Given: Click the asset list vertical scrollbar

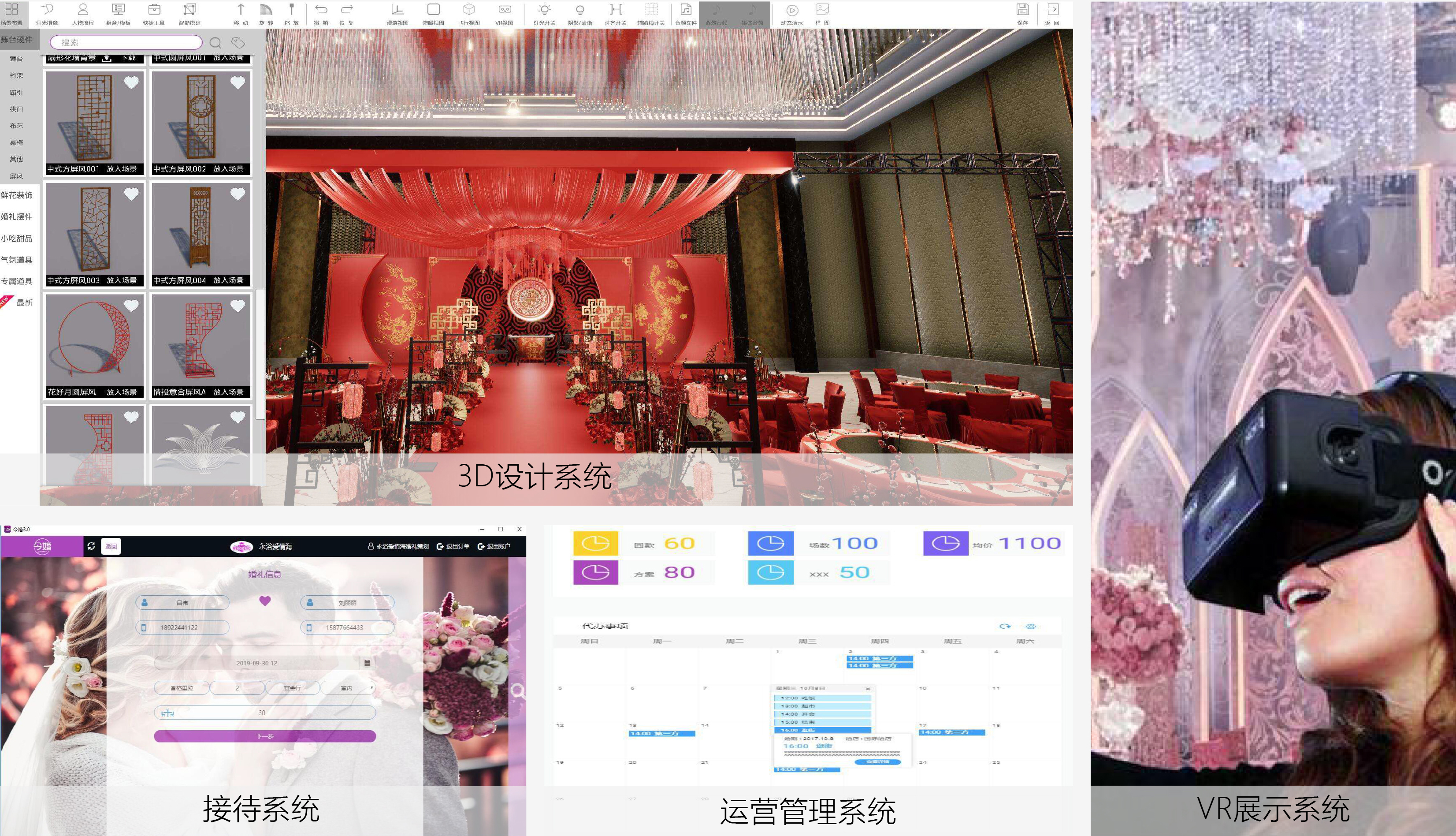Looking at the screenshot, I should coord(260,354).
